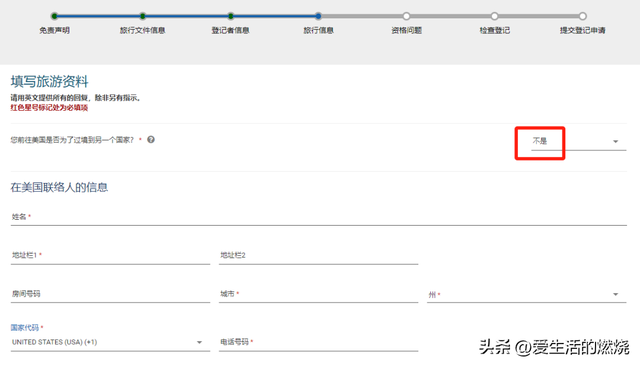Go to the 旅行文件信息 step
Viewport: 640px width, 366px height.
(142, 24)
